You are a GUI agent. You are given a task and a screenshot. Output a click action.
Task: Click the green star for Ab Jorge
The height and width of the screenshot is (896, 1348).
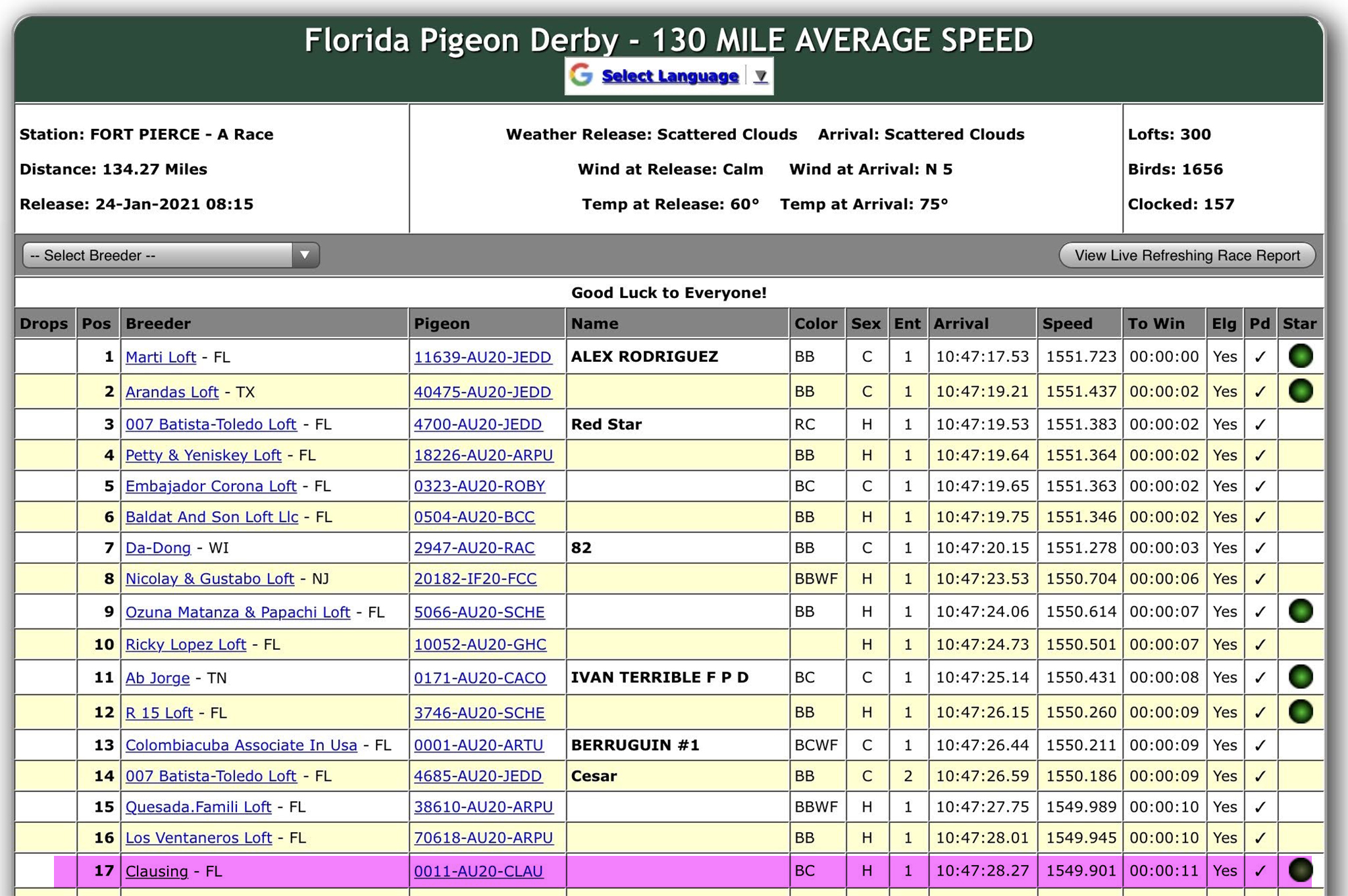click(1300, 677)
